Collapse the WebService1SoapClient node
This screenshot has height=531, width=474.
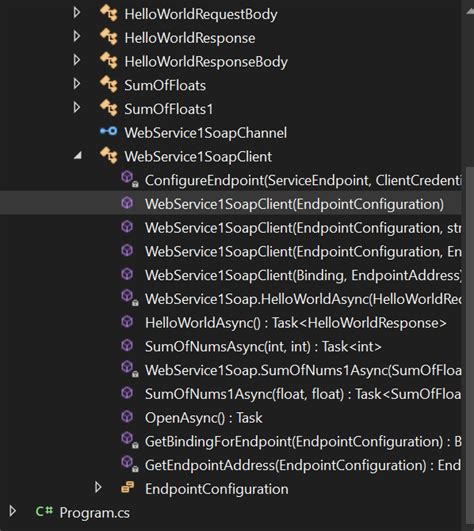(x=78, y=156)
